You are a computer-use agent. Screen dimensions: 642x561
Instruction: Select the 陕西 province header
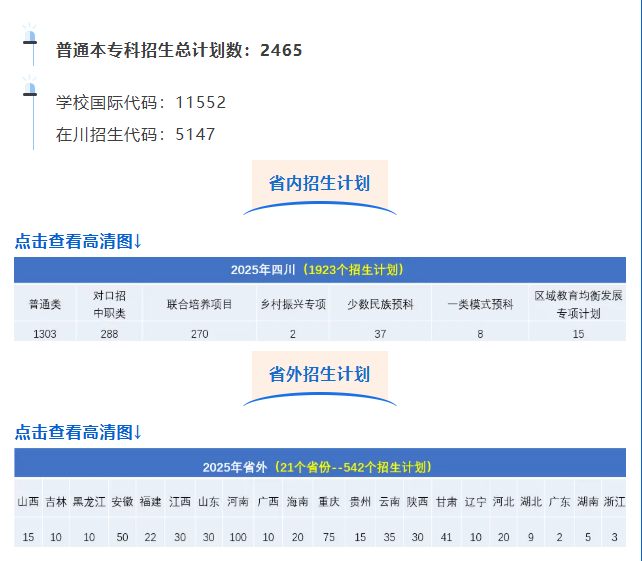click(417, 502)
